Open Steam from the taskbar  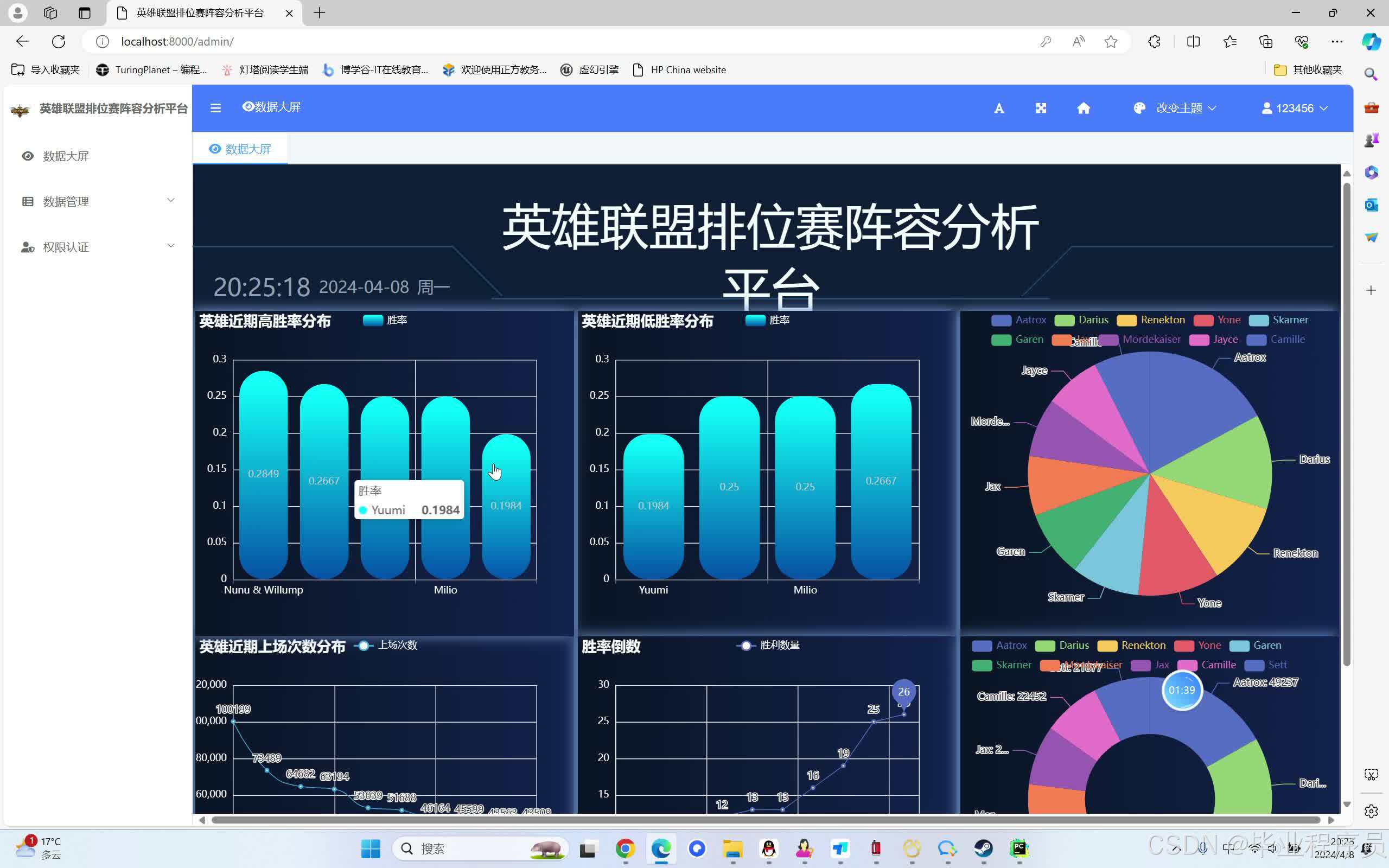click(983, 848)
